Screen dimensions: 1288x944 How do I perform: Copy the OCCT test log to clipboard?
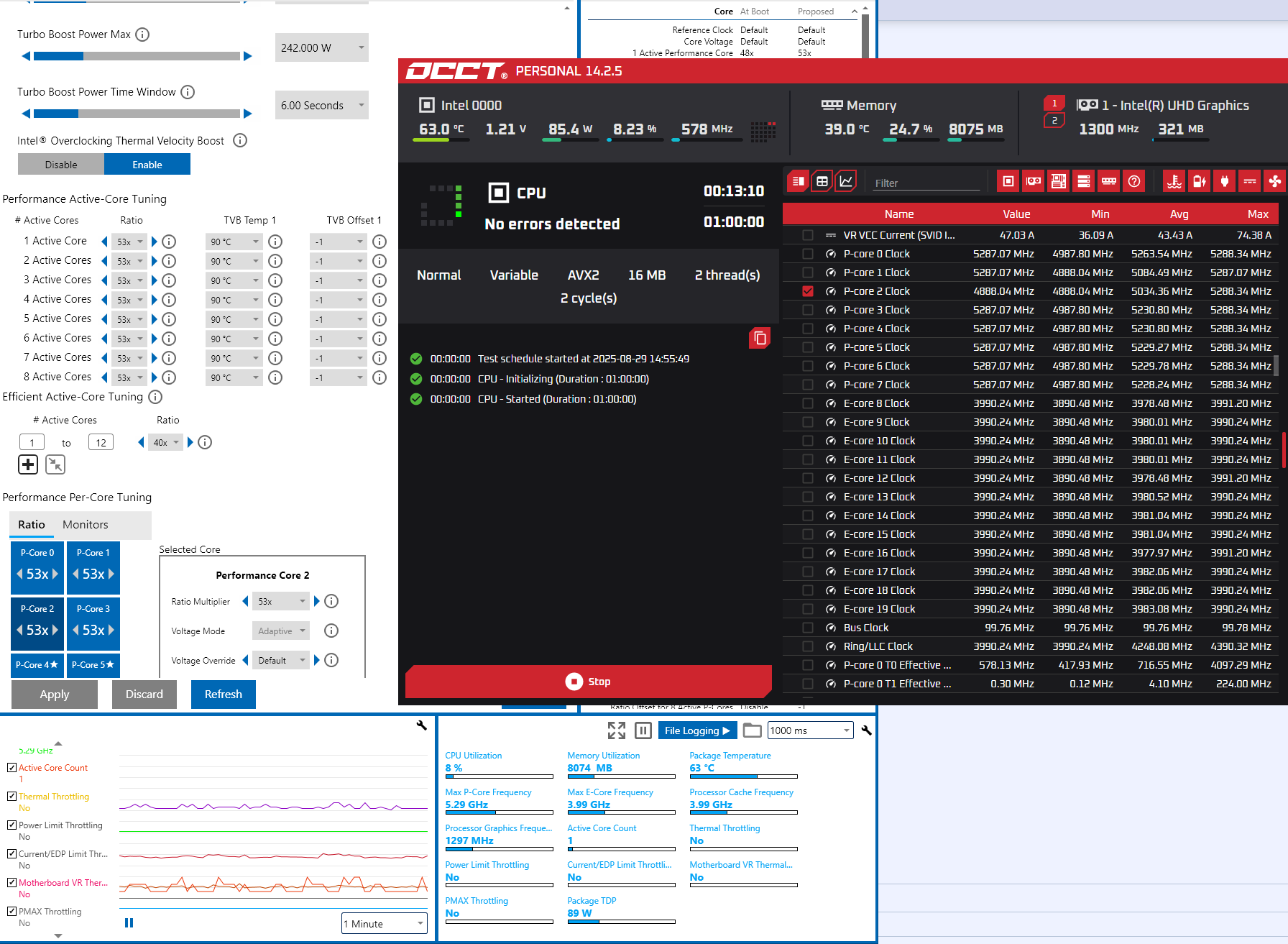pos(760,338)
